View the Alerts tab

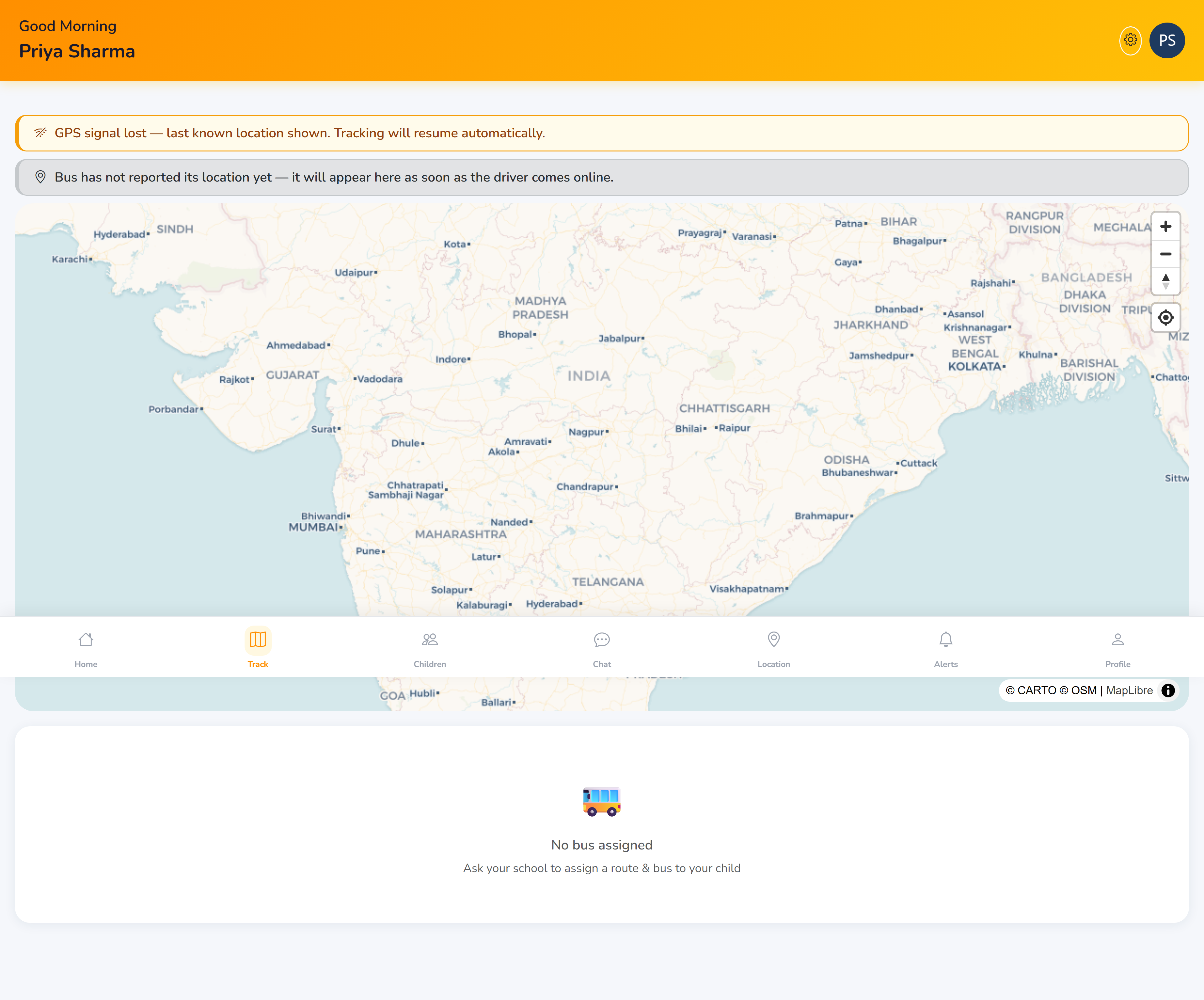[945, 648]
